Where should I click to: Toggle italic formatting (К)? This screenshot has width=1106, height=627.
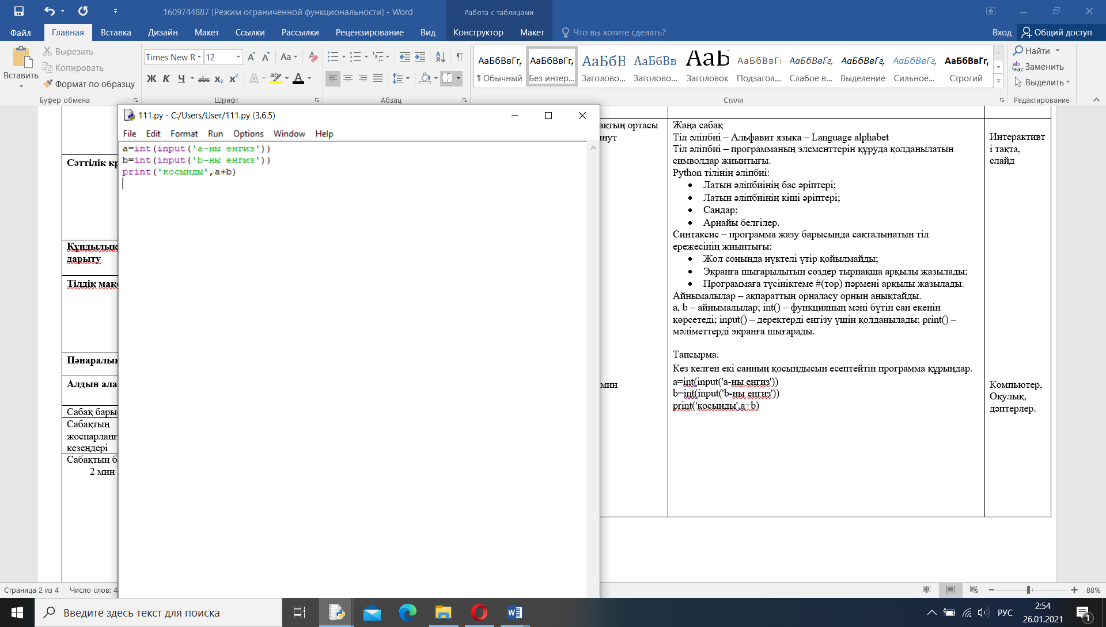tap(166, 78)
